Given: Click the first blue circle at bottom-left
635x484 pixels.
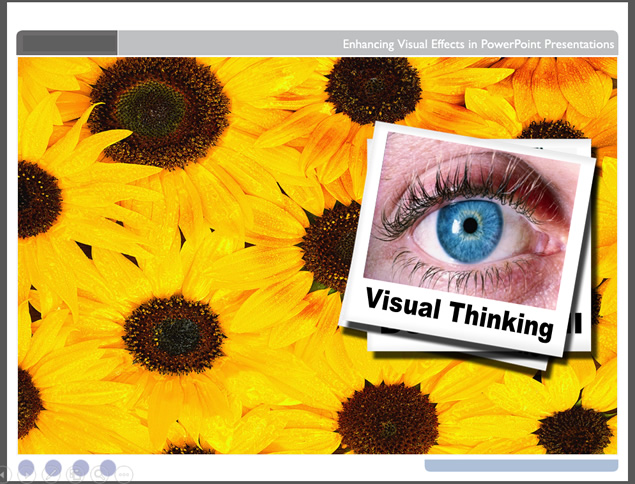Looking at the screenshot, I should 26,467.
